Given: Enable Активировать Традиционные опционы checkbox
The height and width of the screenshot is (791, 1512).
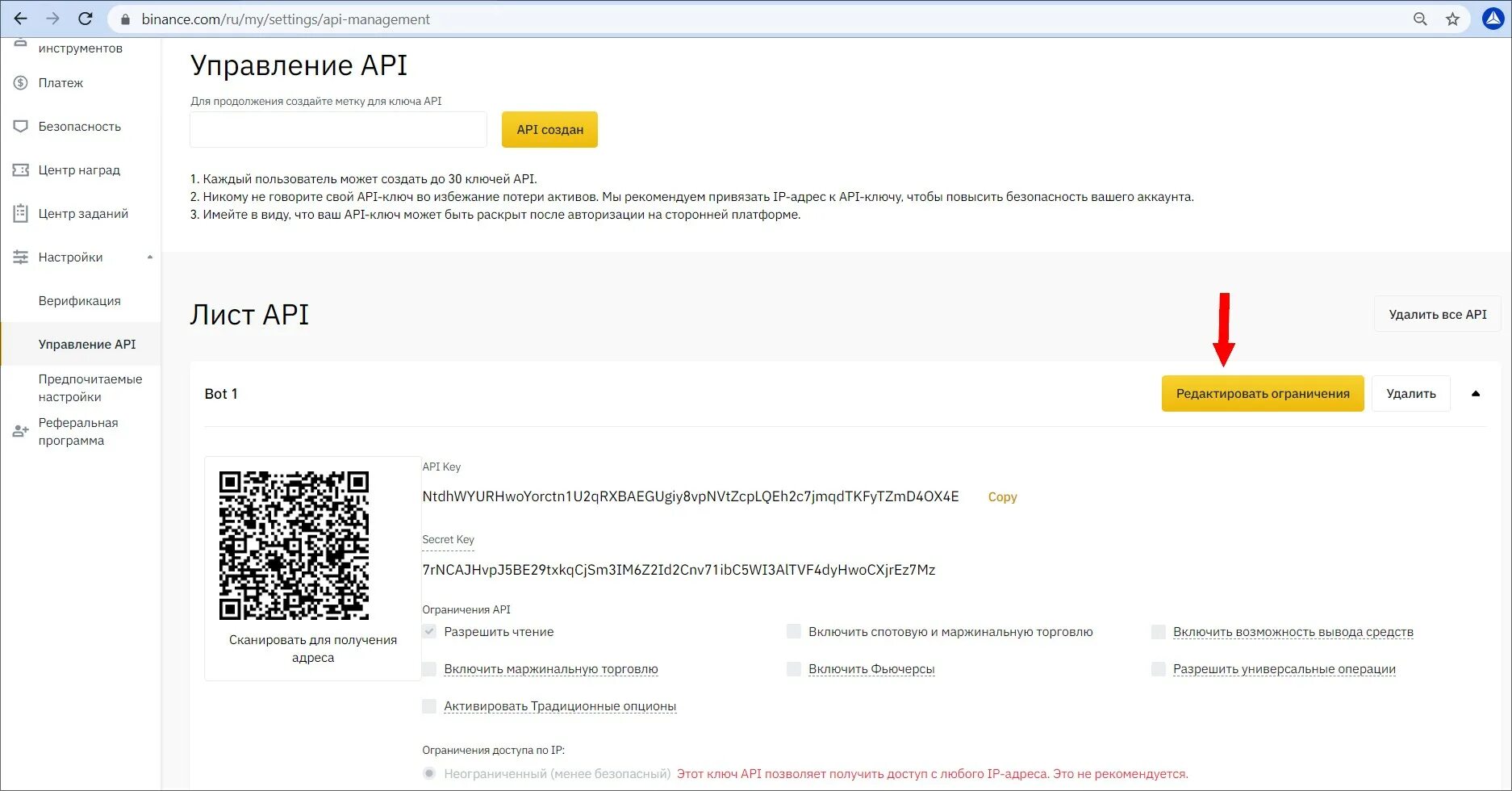Looking at the screenshot, I should tap(429, 705).
